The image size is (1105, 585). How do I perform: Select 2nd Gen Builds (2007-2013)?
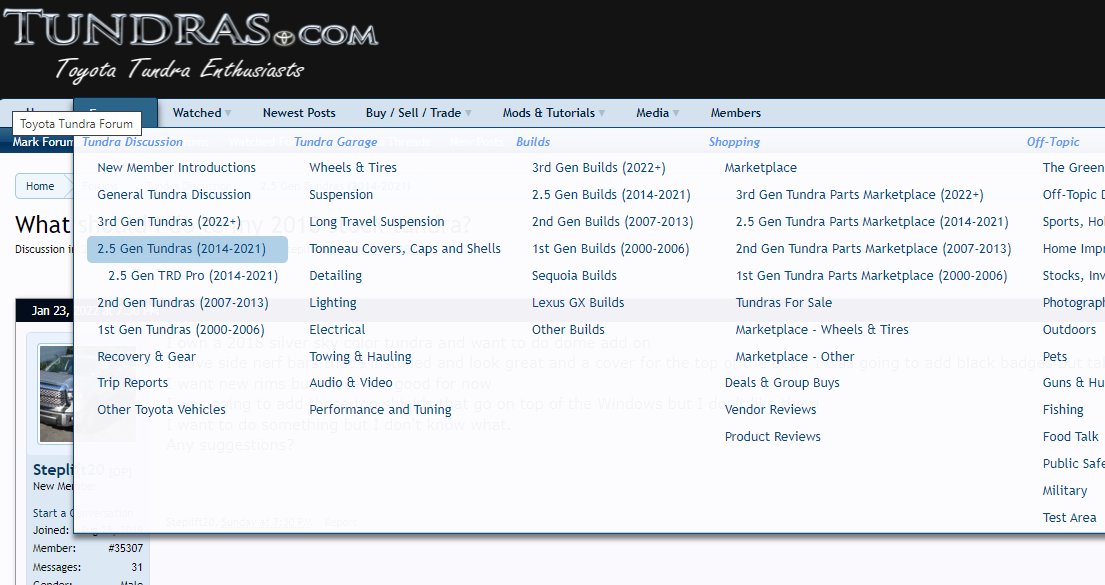coord(612,221)
